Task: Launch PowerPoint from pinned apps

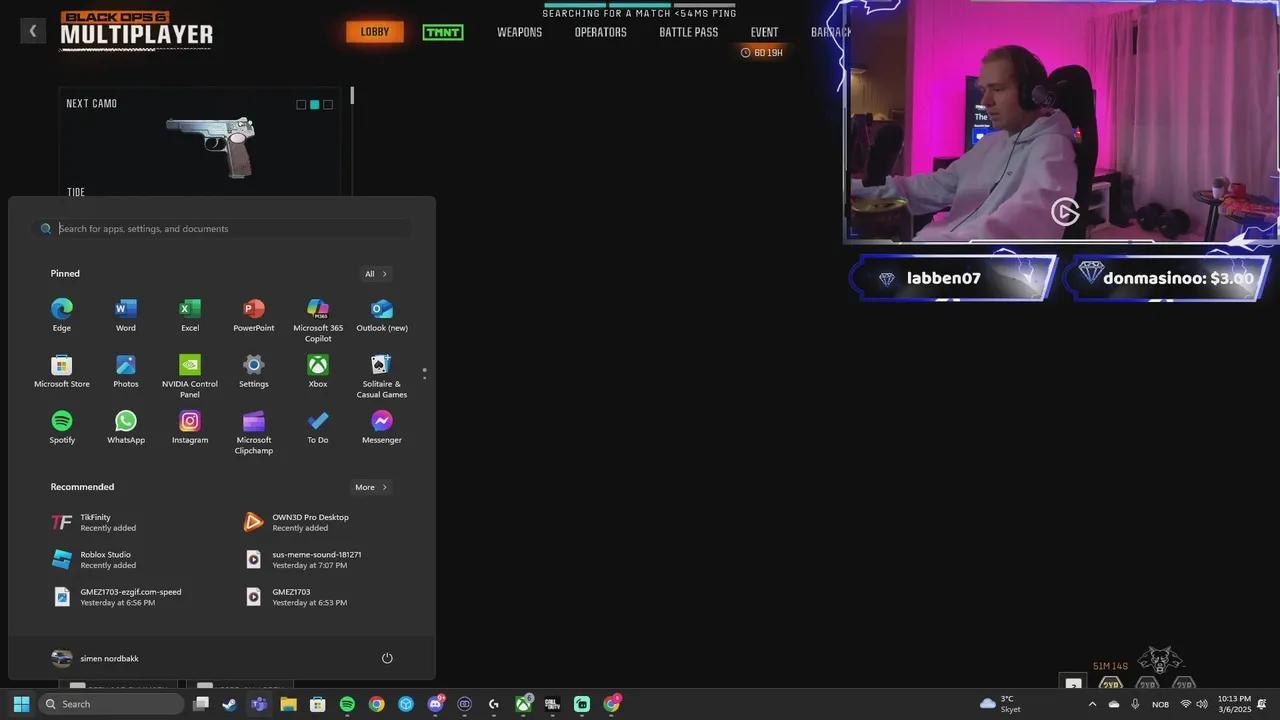Action: tap(254, 314)
